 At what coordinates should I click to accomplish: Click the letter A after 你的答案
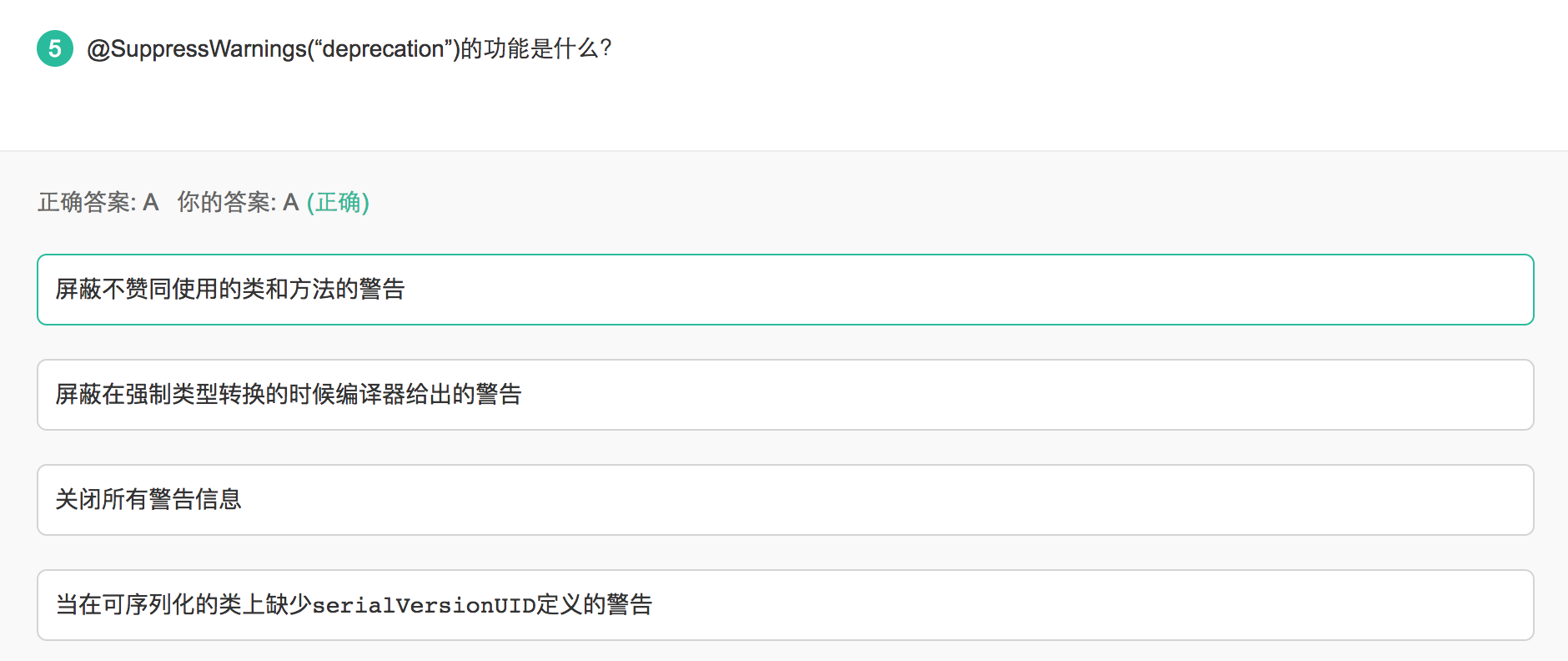[x=290, y=202]
